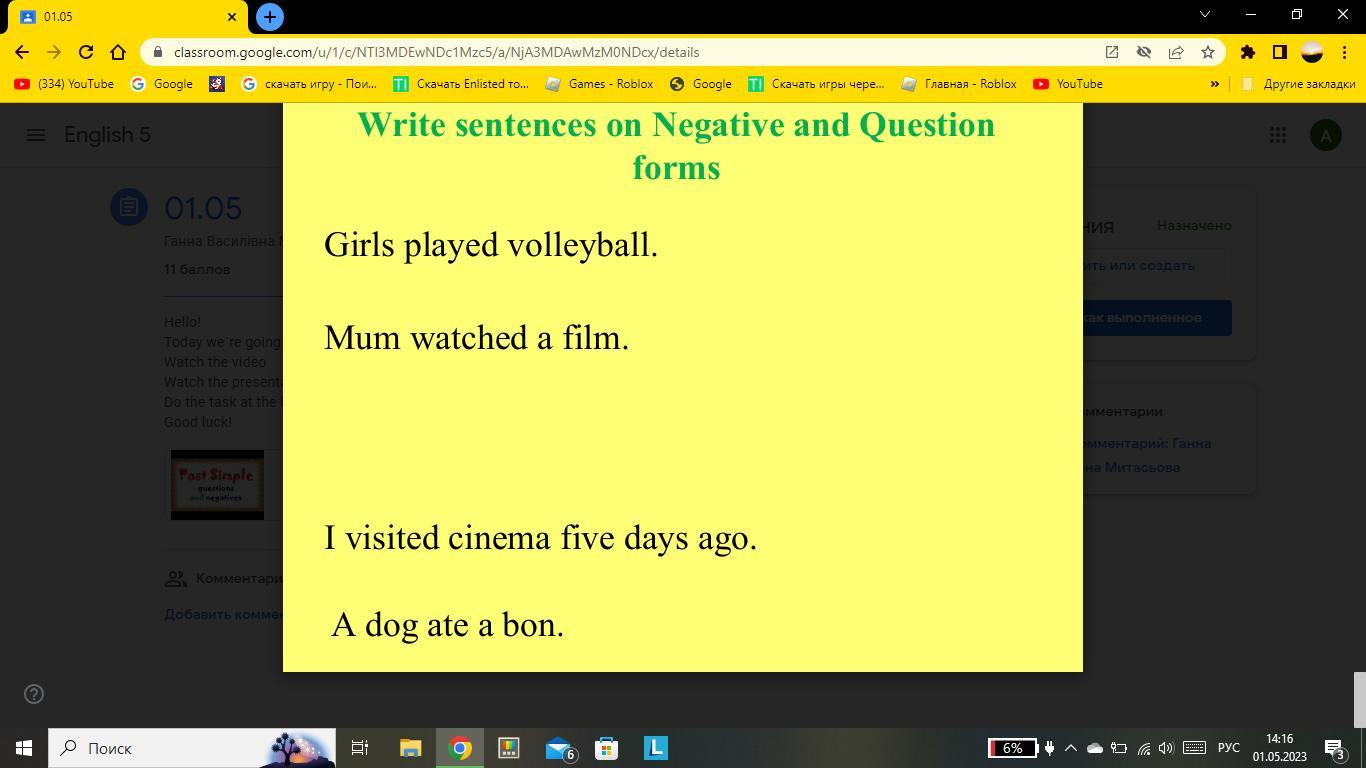Open the Chrome profile avatar
This screenshot has height=768, width=1366.
[x=1312, y=52]
